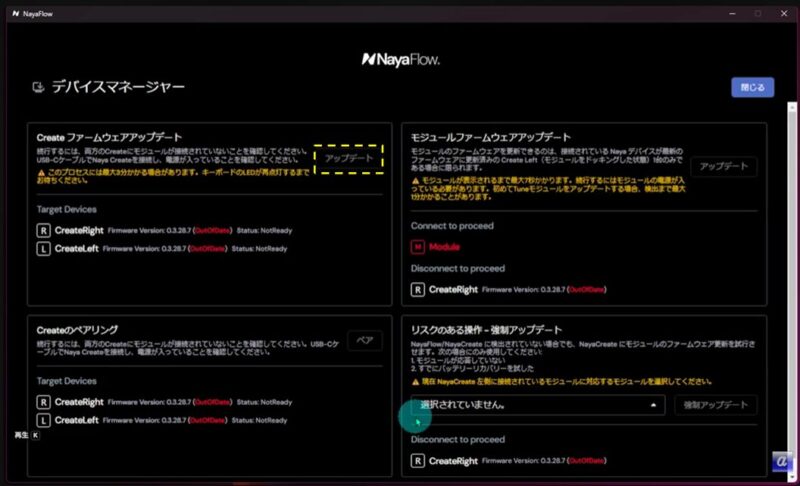Expand the dropdown arrow in the forced update panel
Viewport: 800px width, 486px height.
coord(653,405)
